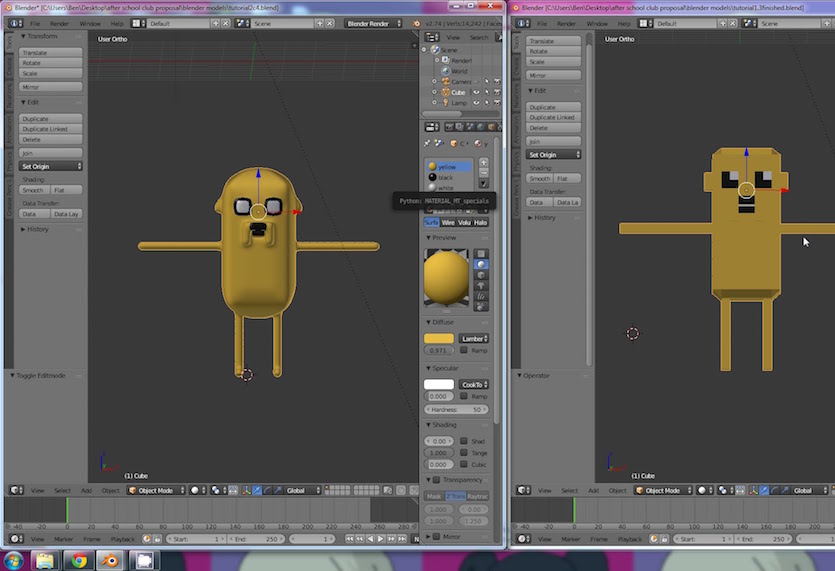The height and width of the screenshot is (571, 835).
Task: Open Set Origin dropdown in left window
Action: tap(51, 166)
